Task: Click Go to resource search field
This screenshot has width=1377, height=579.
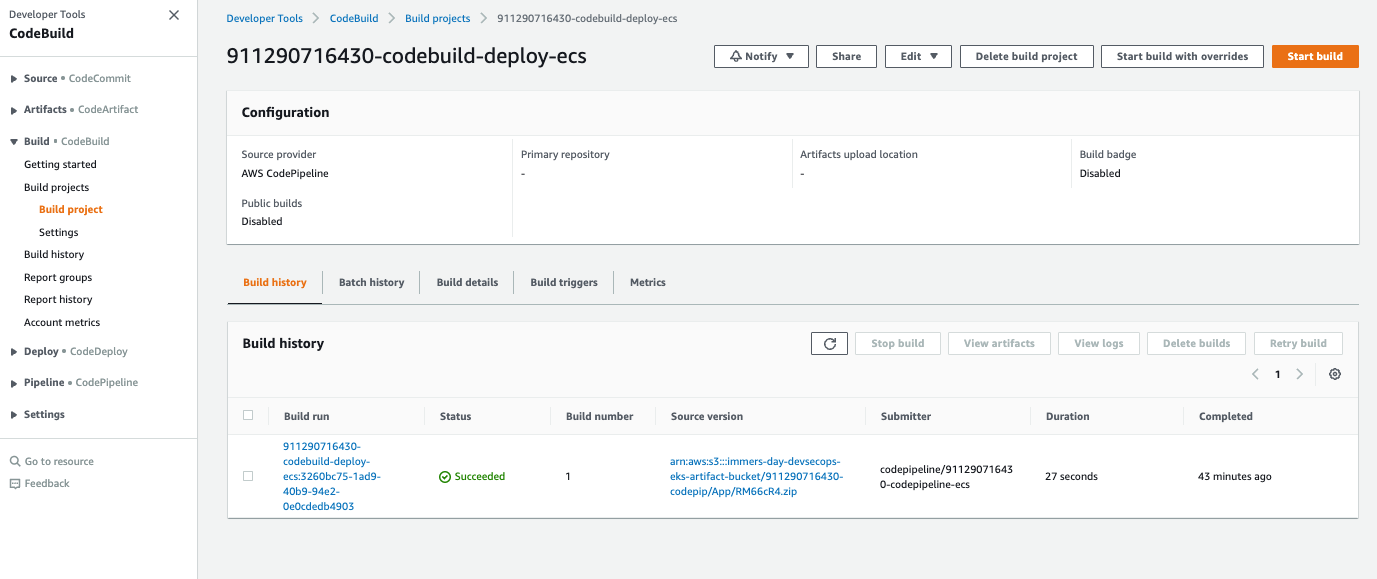Action: pos(59,461)
